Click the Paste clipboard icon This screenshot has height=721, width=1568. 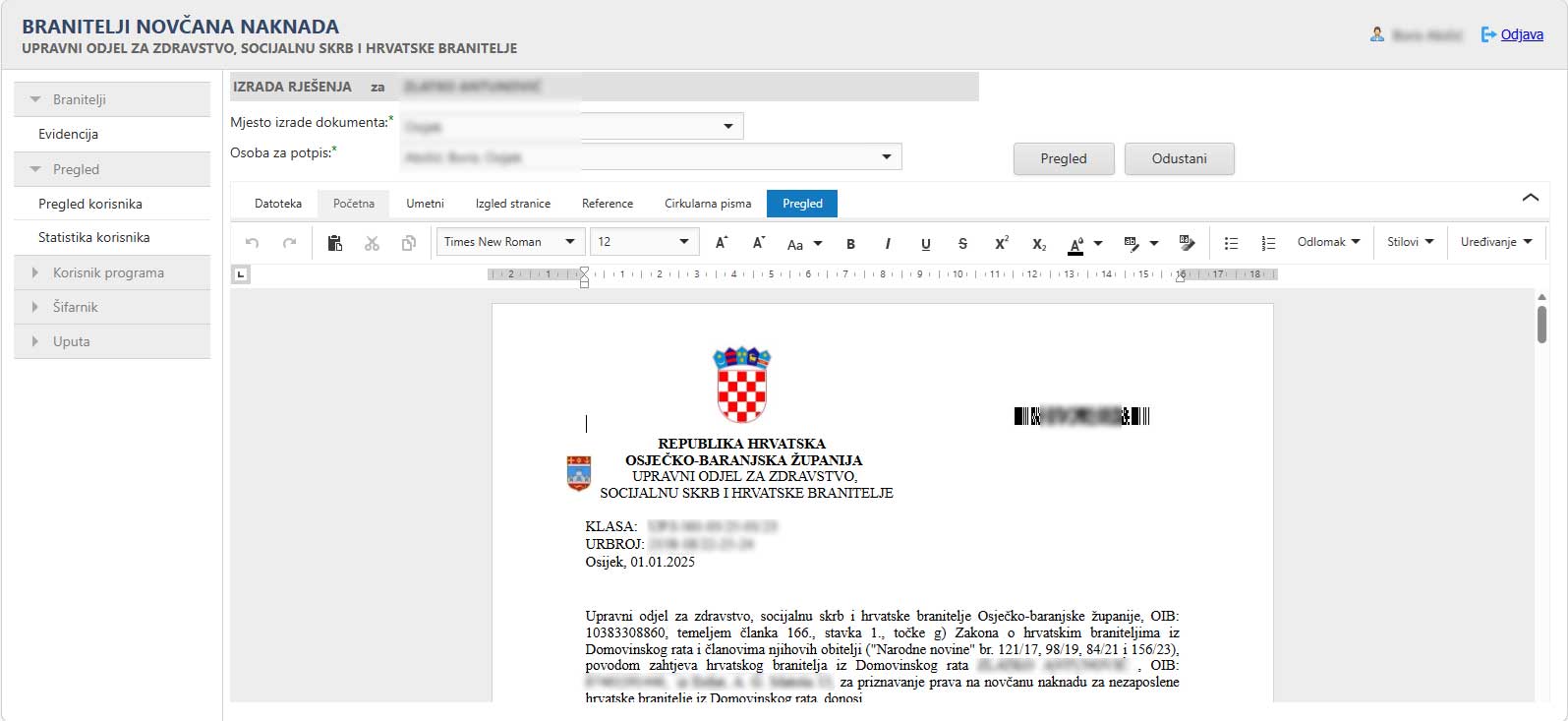pyautogui.click(x=334, y=243)
